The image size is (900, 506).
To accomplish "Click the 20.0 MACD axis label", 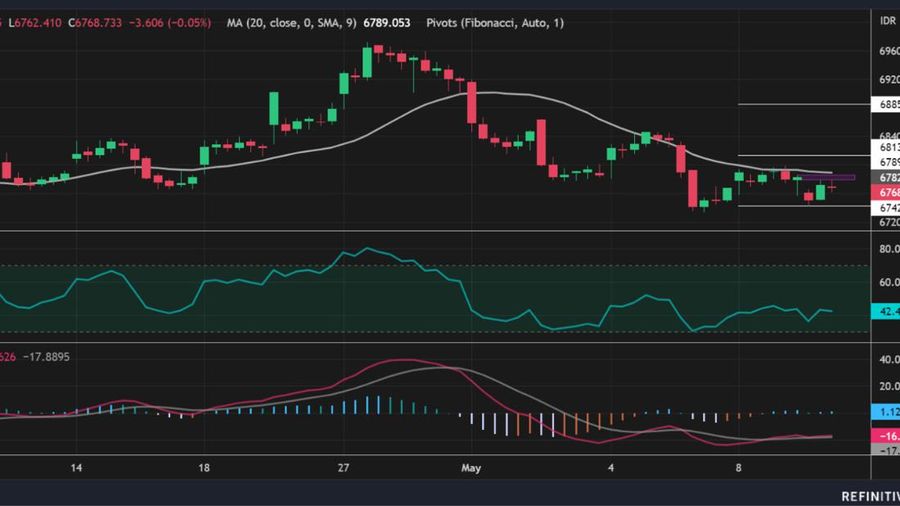I will [x=889, y=386].
